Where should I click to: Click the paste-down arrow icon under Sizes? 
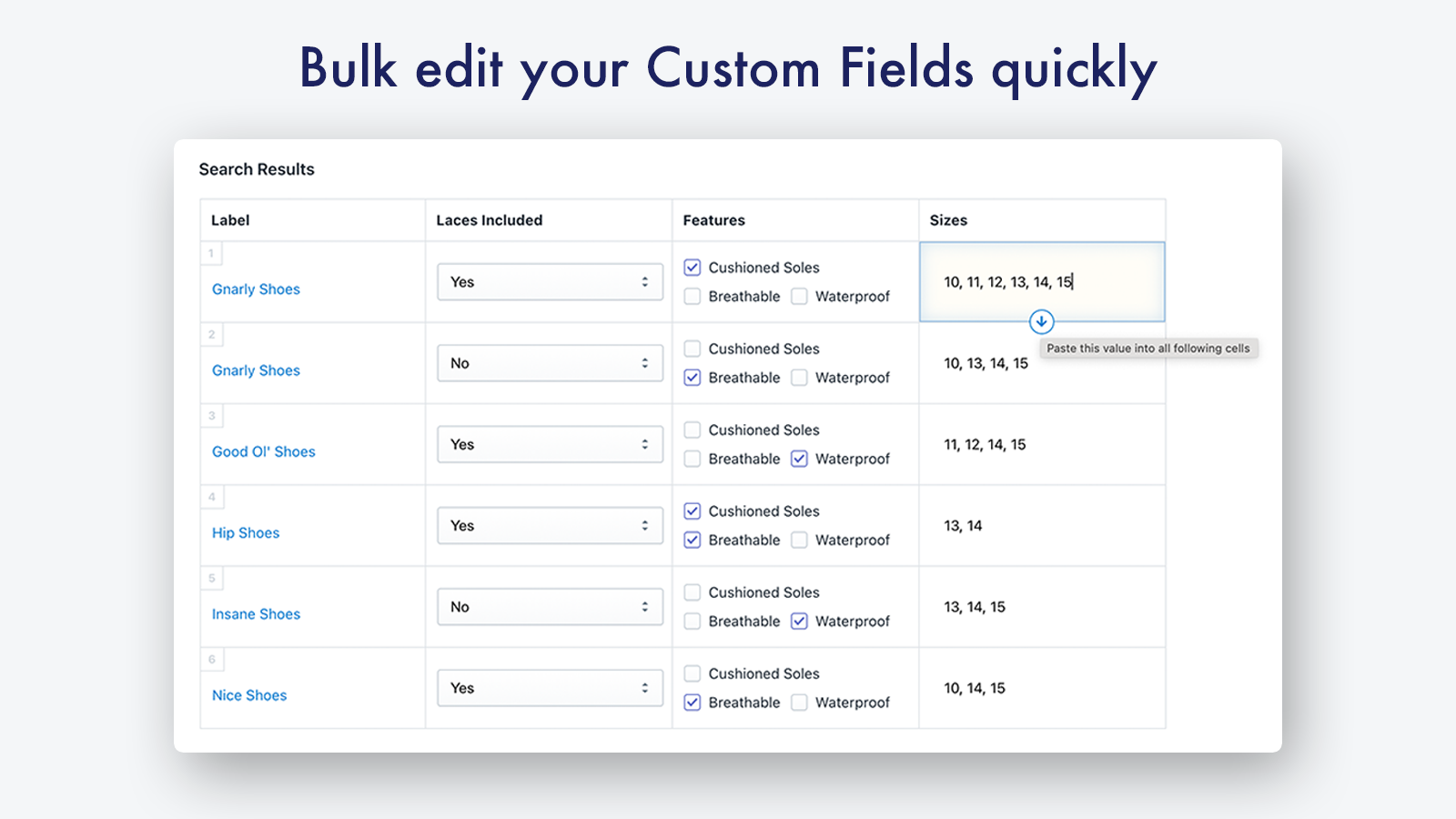[x=1041, y=321]
